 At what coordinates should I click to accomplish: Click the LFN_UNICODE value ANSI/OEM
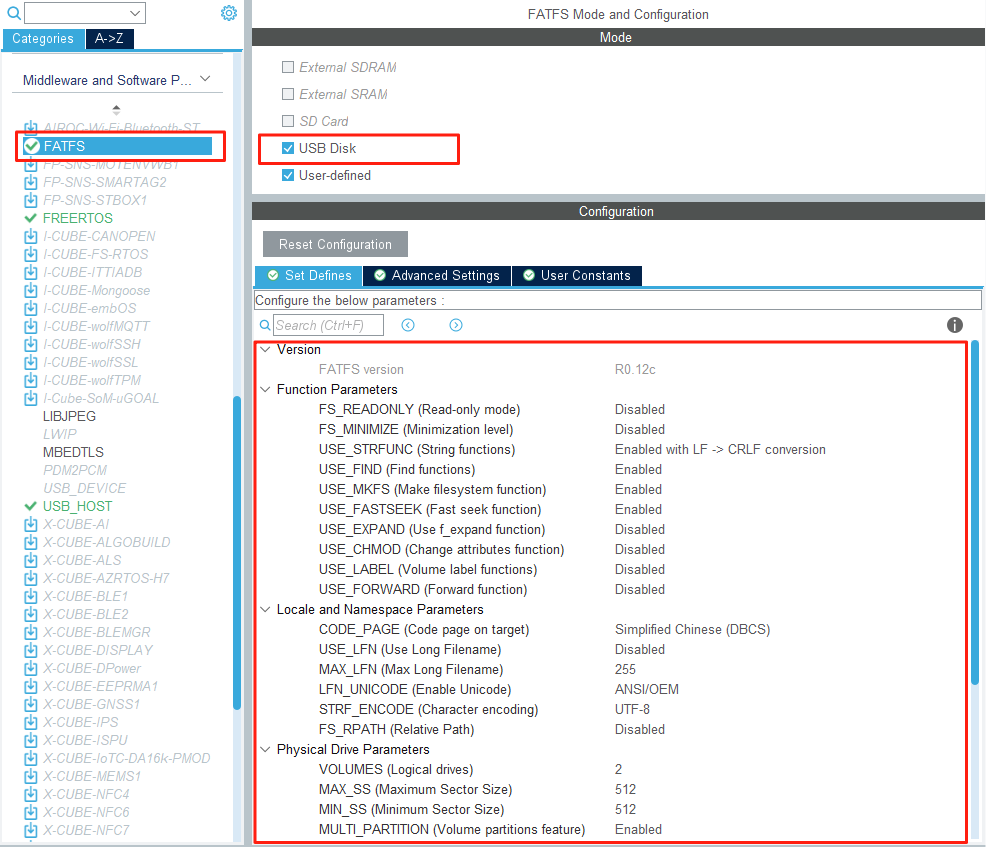646,690
